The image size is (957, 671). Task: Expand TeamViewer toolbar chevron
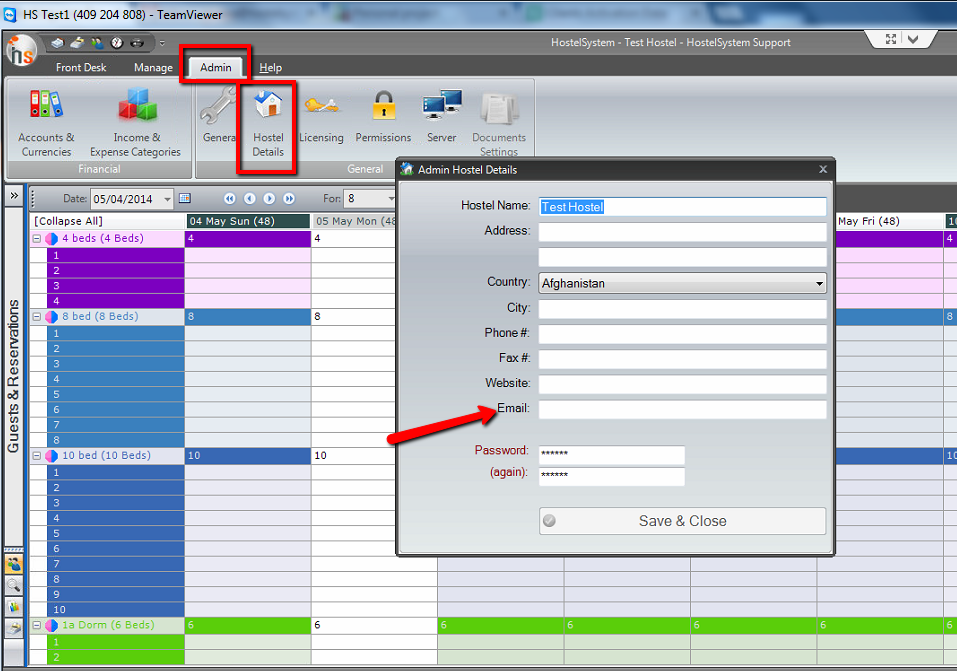pyautogui.click(x=913, y=39)
